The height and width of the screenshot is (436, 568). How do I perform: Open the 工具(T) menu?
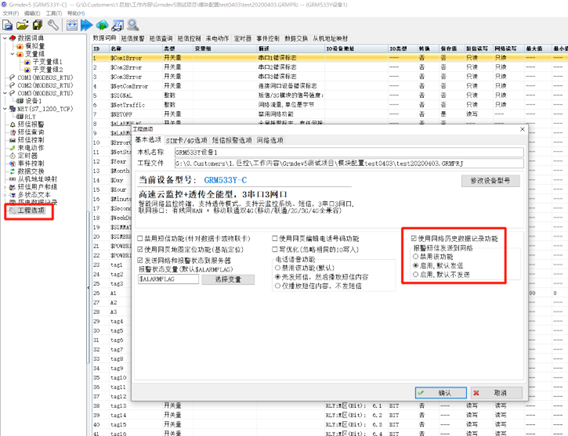54,13
